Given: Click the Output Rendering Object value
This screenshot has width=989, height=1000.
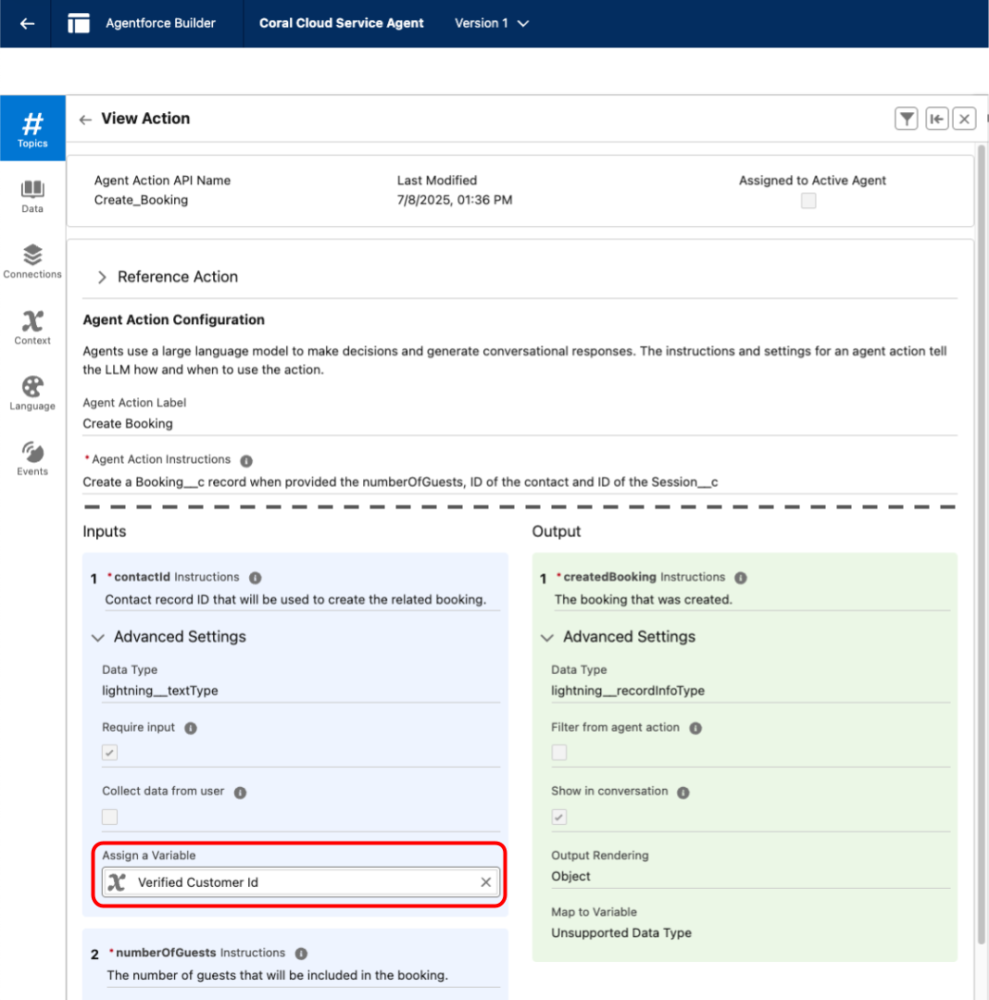Looking at the screenshot, I should [x=571, y=876].
